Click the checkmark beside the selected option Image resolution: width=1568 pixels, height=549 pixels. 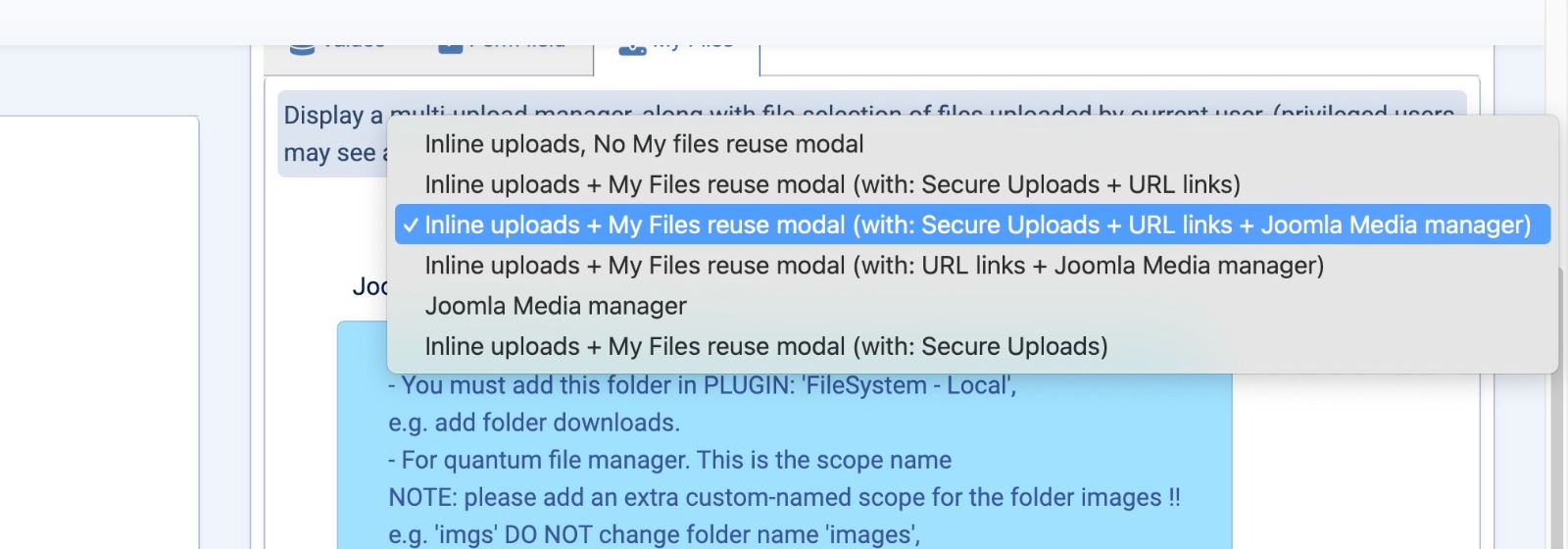411,225
